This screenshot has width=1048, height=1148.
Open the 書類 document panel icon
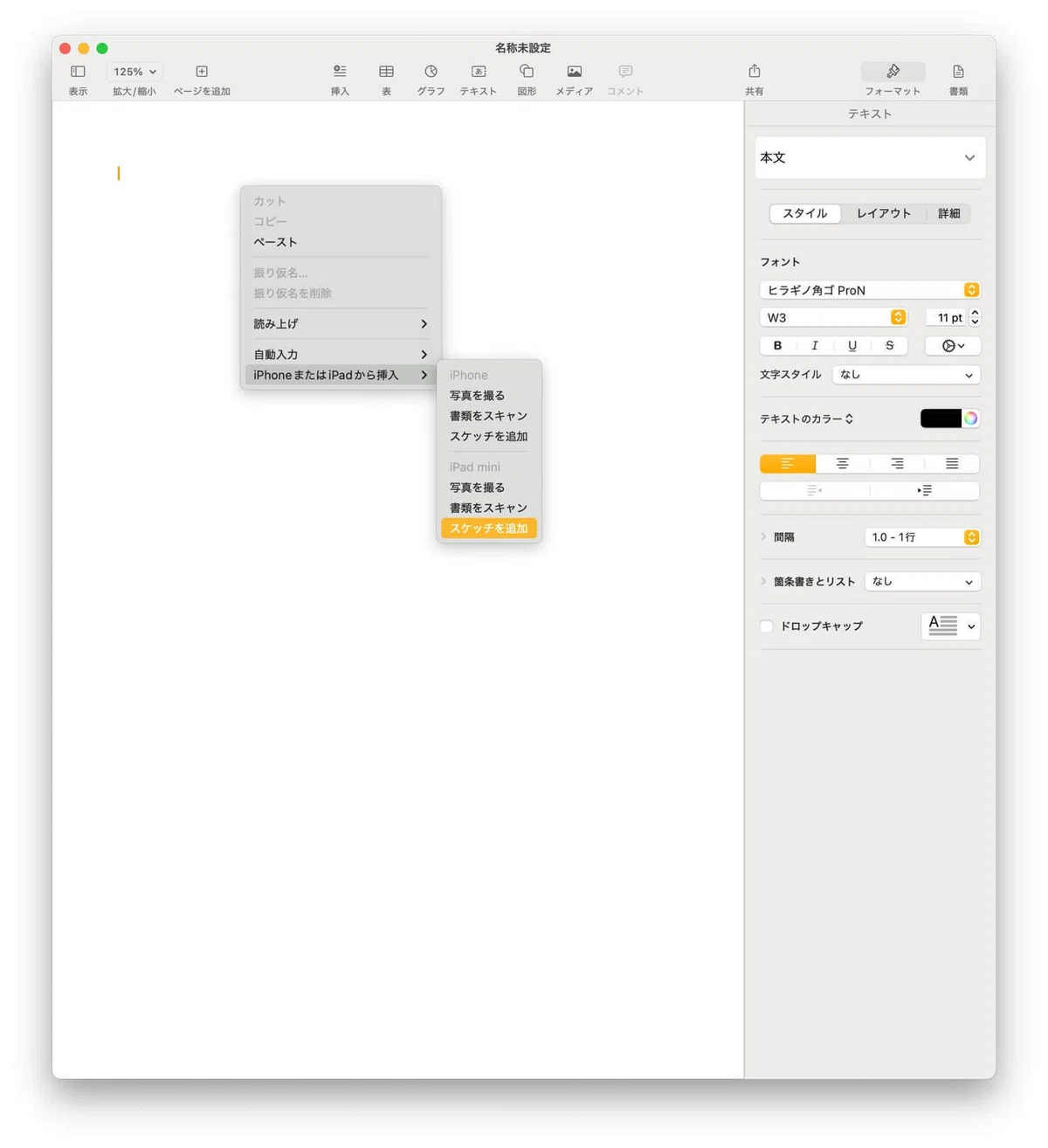(x=958, y=72)
